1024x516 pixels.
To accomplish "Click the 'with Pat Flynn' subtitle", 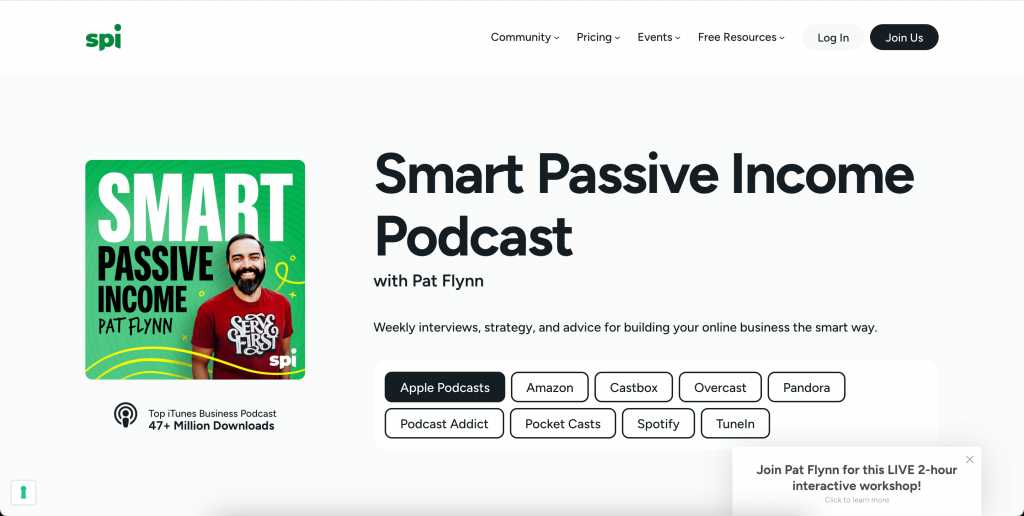I will [x=428, y=281].
